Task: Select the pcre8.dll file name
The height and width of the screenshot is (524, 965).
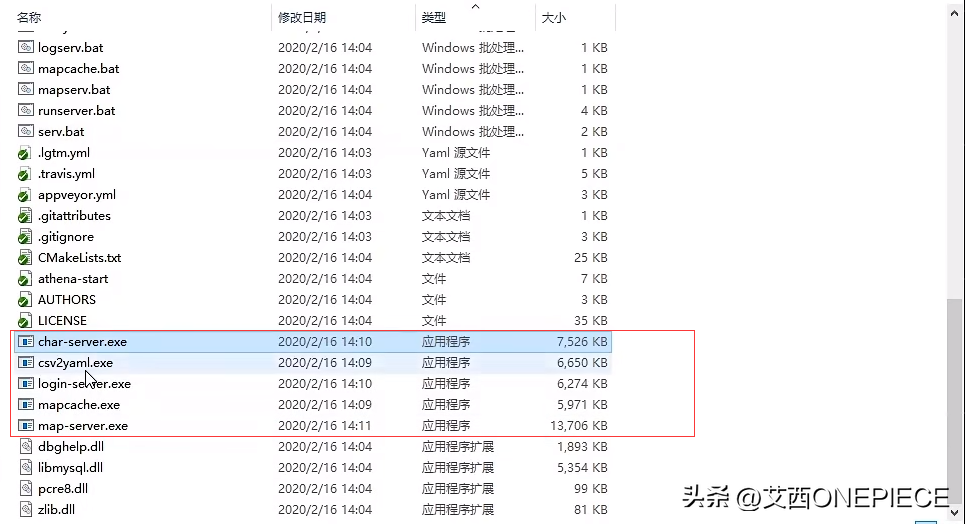Action: pyautogui.click(x=63, y=489)
